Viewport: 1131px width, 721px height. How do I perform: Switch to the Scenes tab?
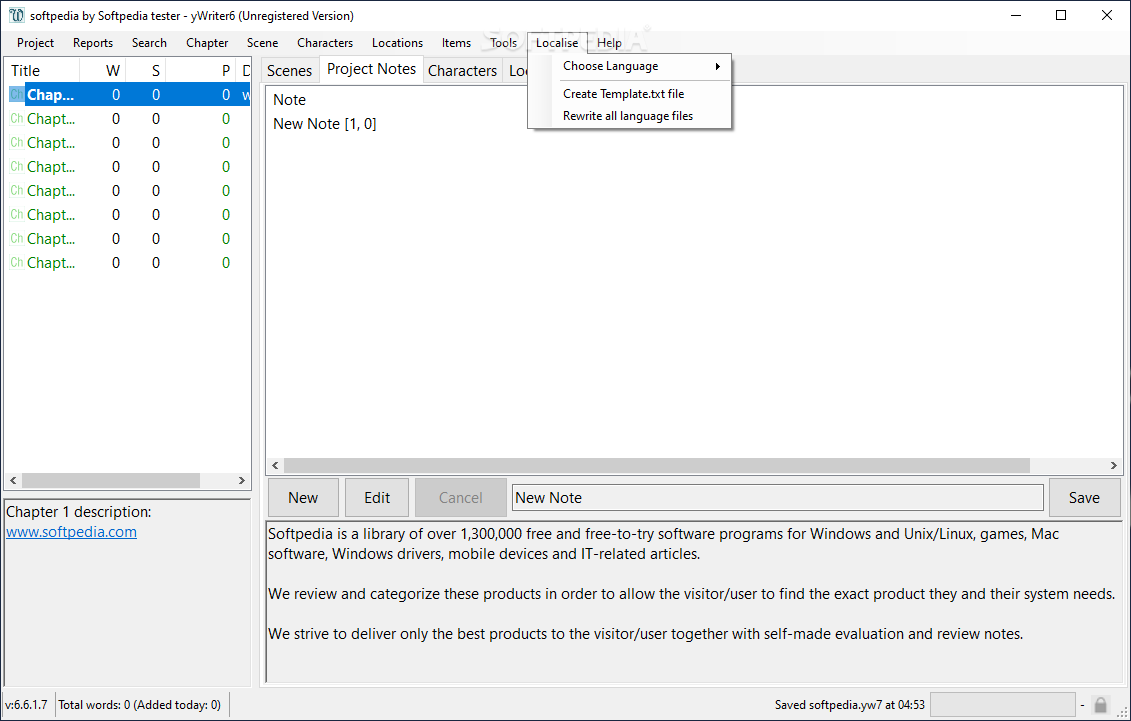click(289, 71)
